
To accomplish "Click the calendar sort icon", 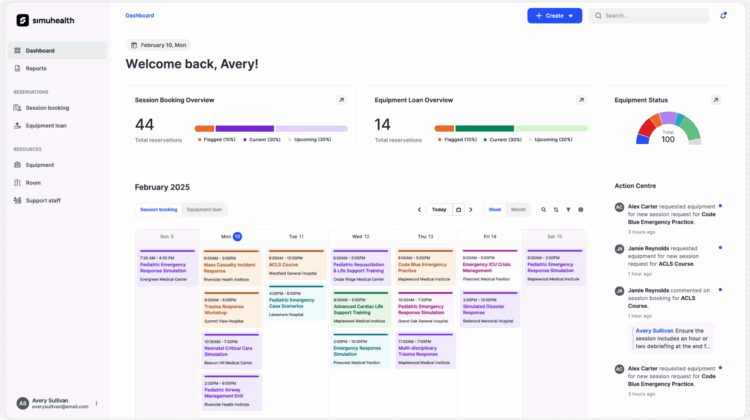I will (556, 210).
